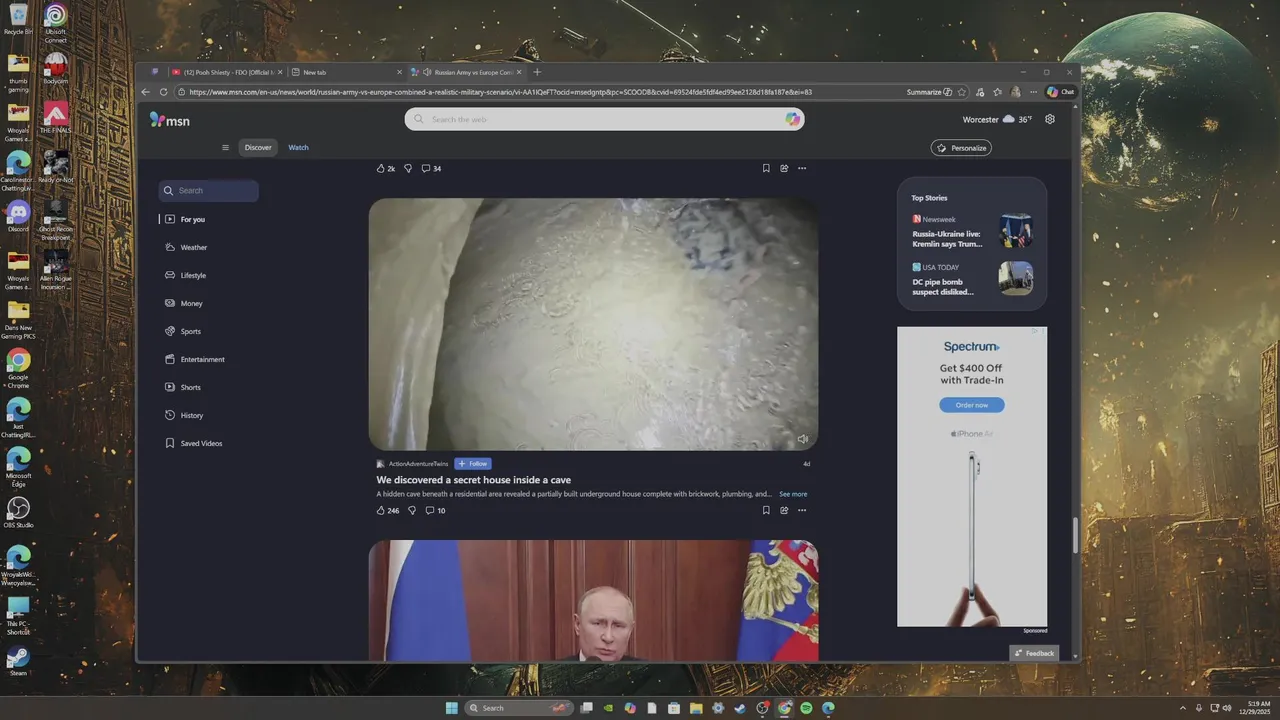Click the Copilot icon in web search box
The image size is (1280, 720).
coord(792,119)
